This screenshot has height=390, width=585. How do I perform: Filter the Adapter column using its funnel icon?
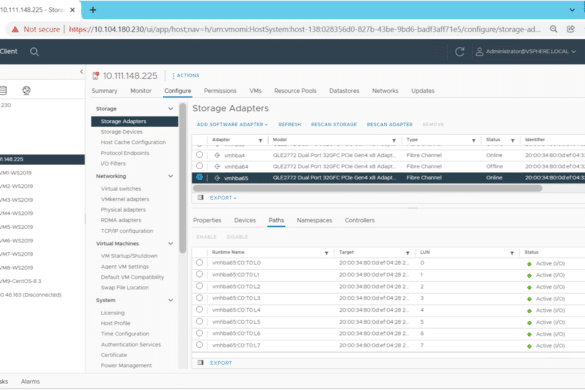(x=260, y=140)
